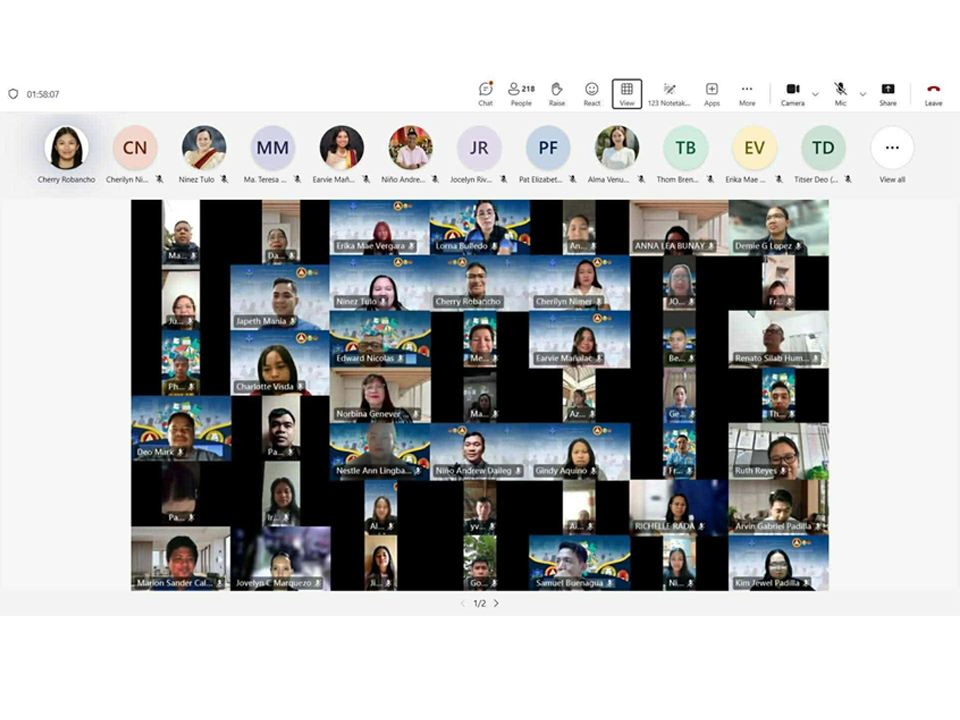Expand the Camera options dropdown arrow
Screen dimensions: 960x720
[815, 94]
